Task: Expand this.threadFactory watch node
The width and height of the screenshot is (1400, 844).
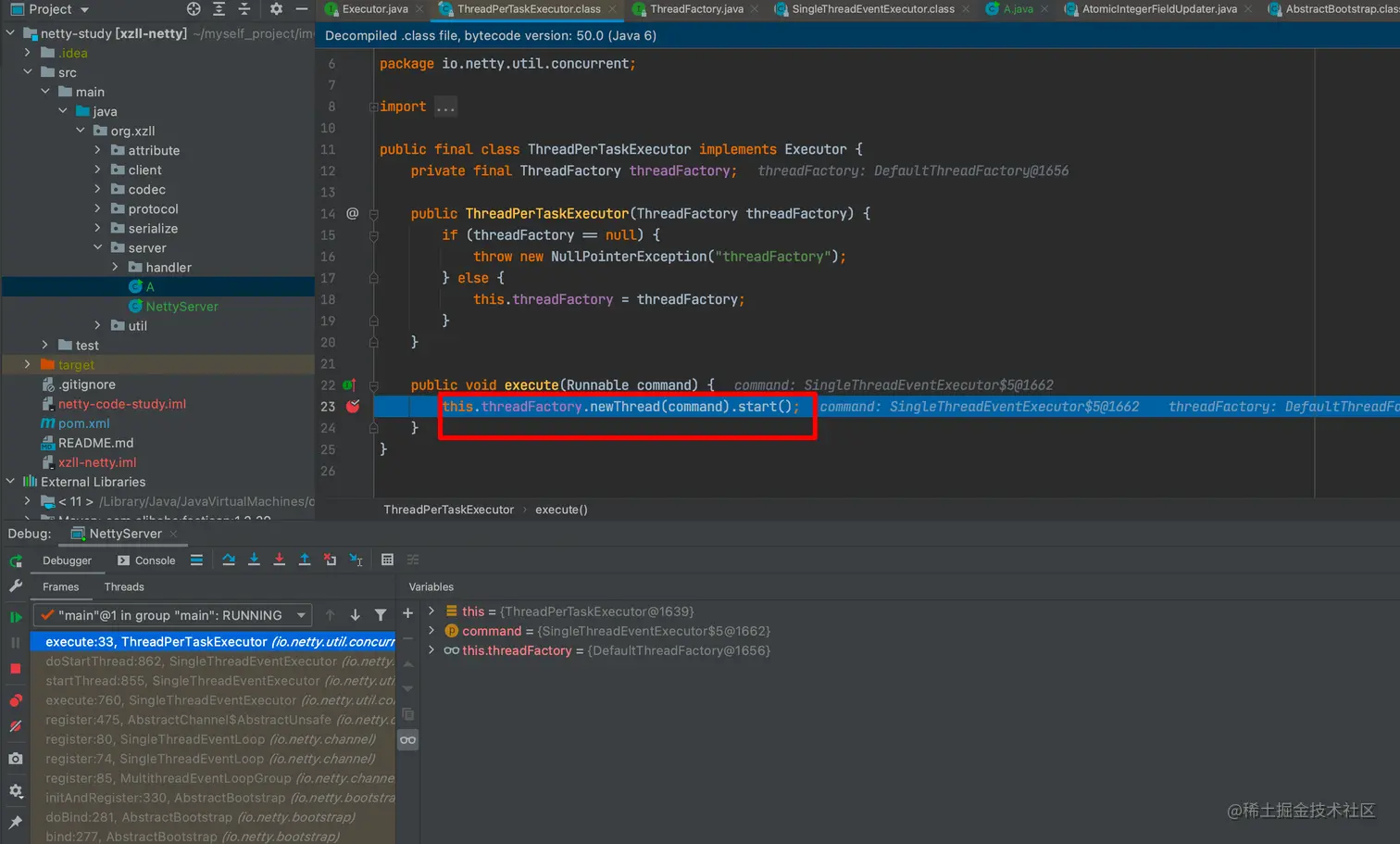Action: tap(431, 649)
